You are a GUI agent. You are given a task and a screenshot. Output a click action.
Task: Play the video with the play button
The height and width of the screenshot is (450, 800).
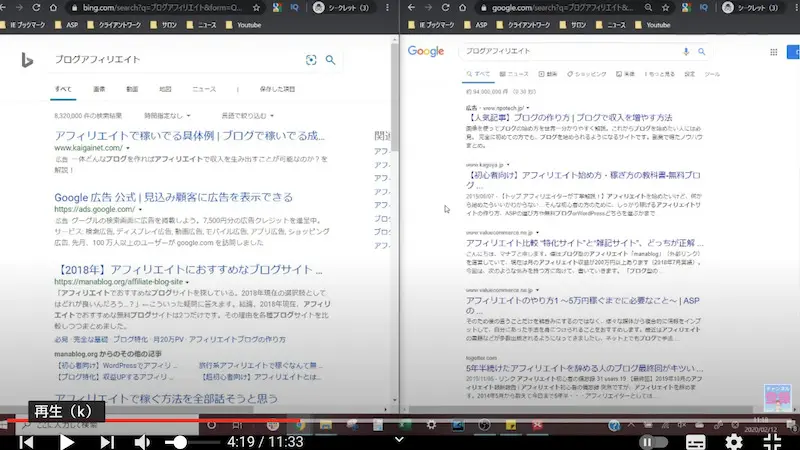point(67,441)
